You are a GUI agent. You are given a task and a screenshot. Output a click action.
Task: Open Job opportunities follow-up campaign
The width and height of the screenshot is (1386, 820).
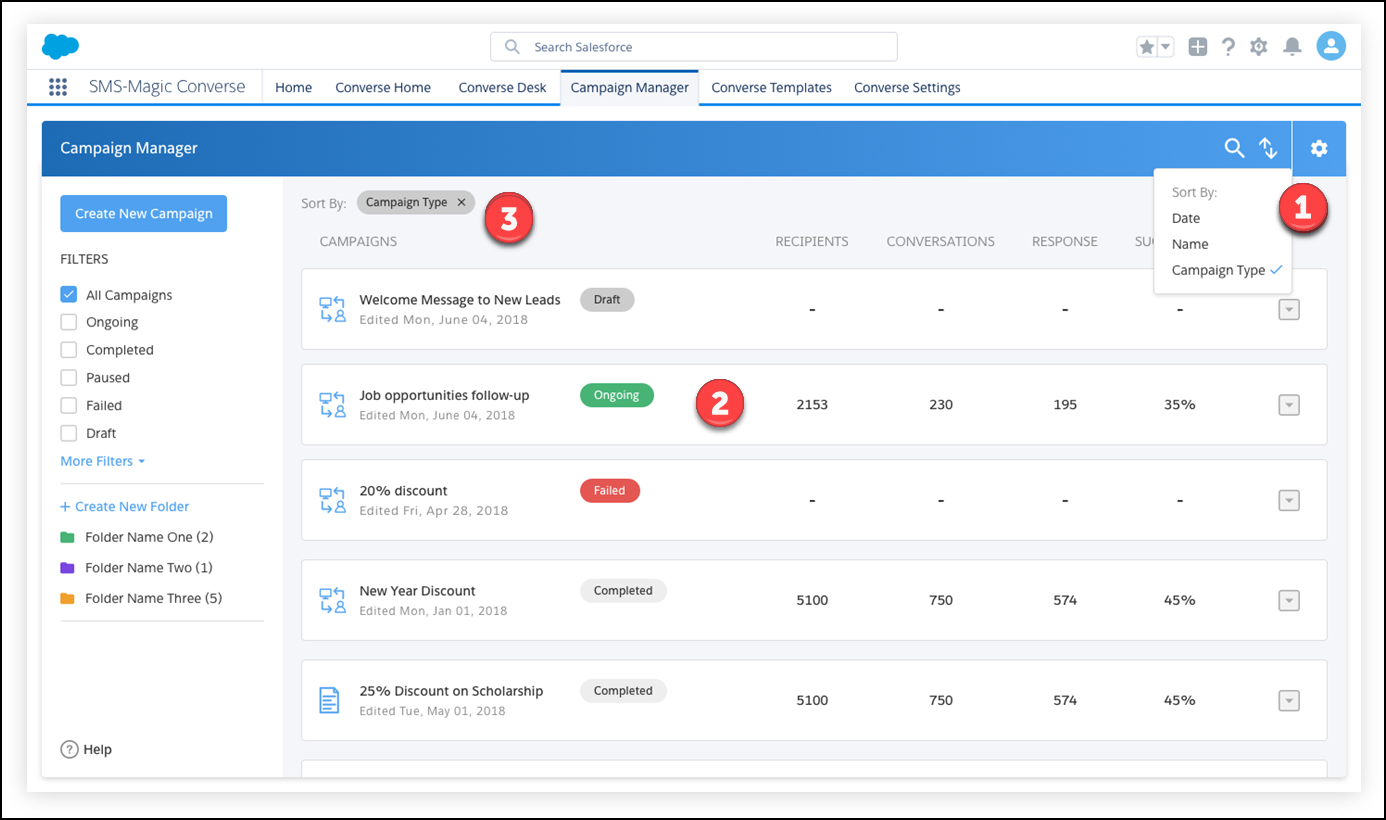click(444, 395)
